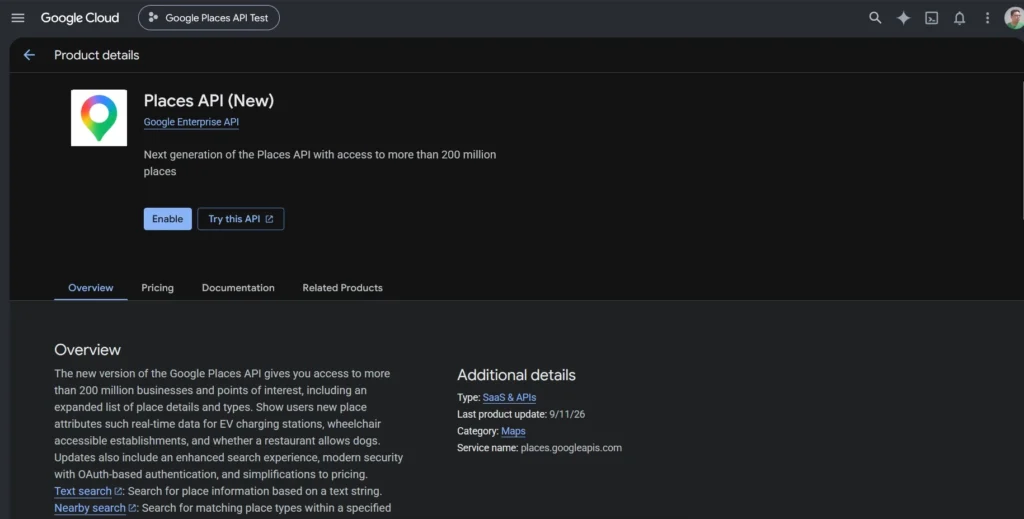The width and height of the screenshot is (1024, 519).
Task: Open the three-dot settings menu
Action: pos(987,18)
